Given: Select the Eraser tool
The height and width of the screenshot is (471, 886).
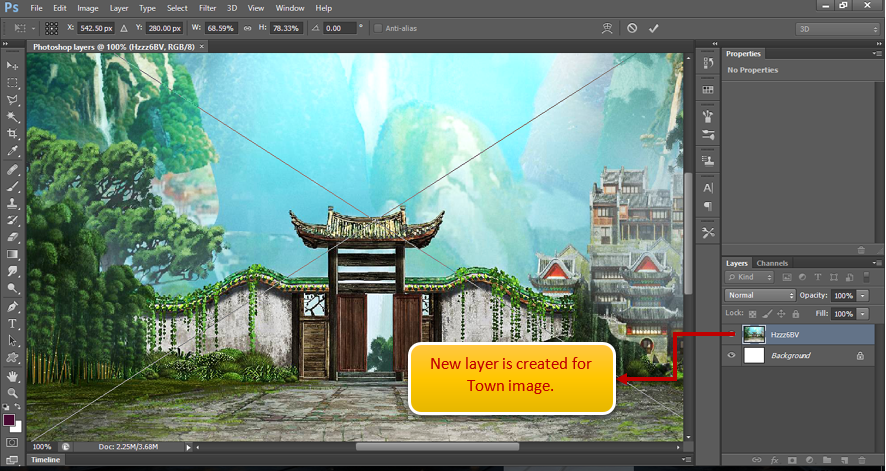Looking at the screenshot, I should pos(12,237).
